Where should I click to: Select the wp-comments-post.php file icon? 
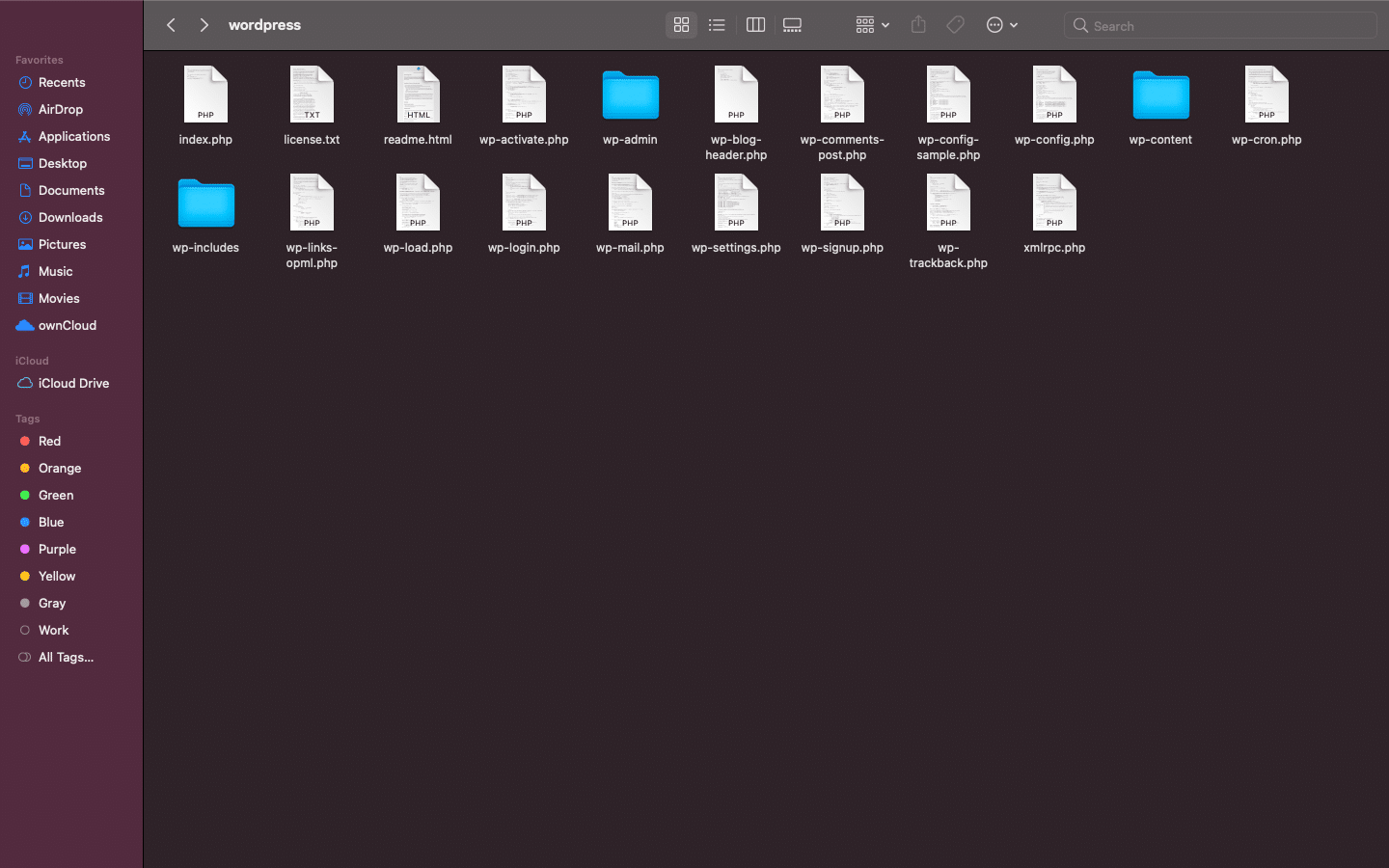(x=842, y=95)
